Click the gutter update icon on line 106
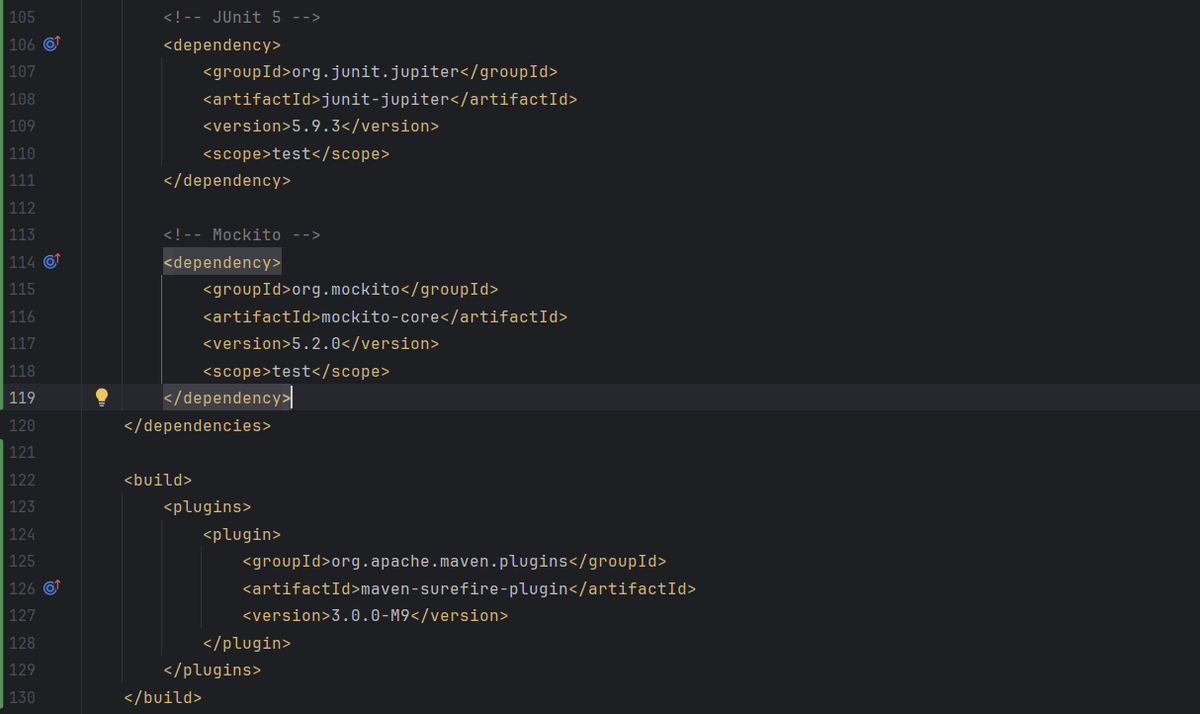The image size is (1200, 714). coord(52,44)
